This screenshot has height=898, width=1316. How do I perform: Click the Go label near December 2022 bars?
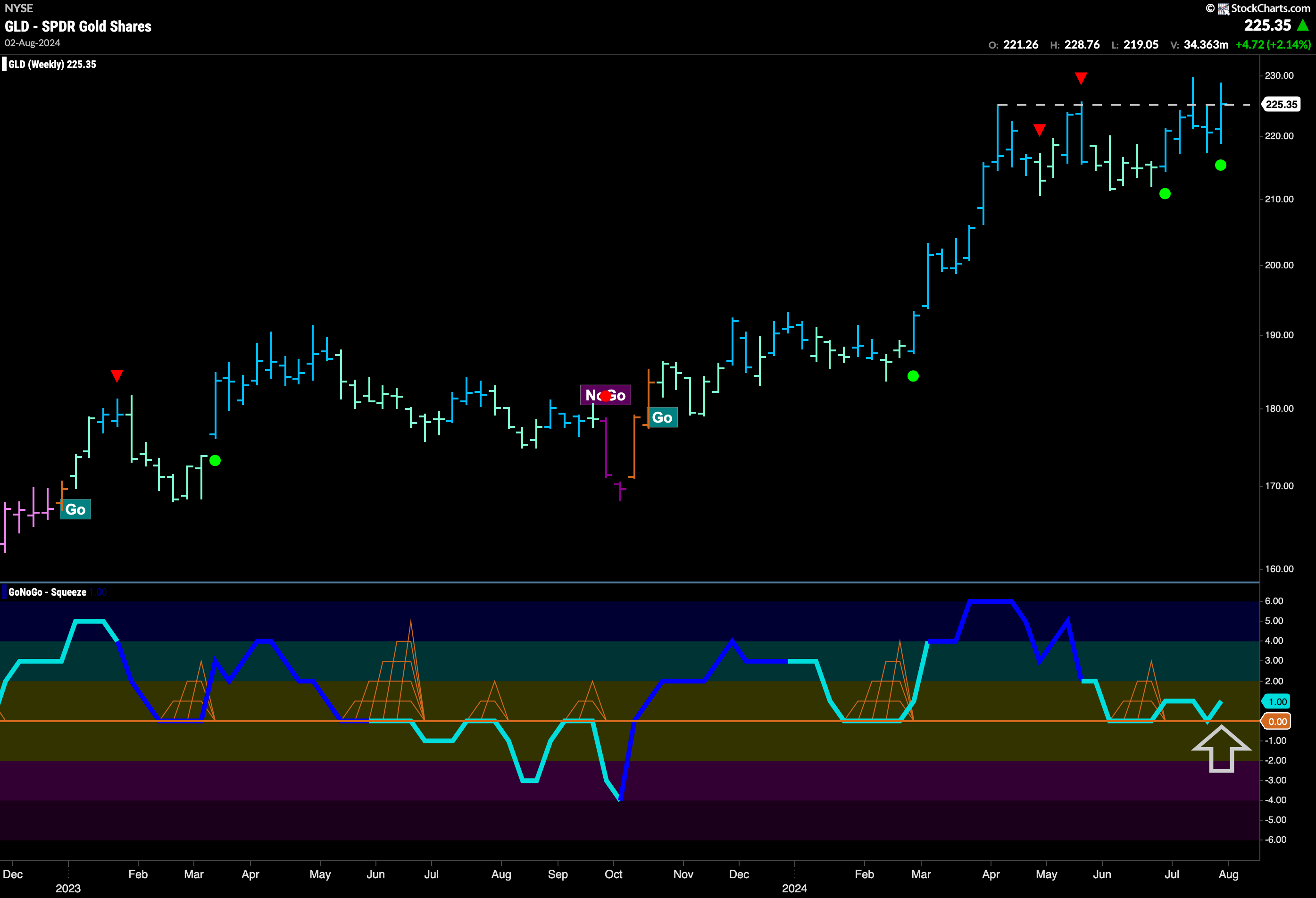(75, 509)
